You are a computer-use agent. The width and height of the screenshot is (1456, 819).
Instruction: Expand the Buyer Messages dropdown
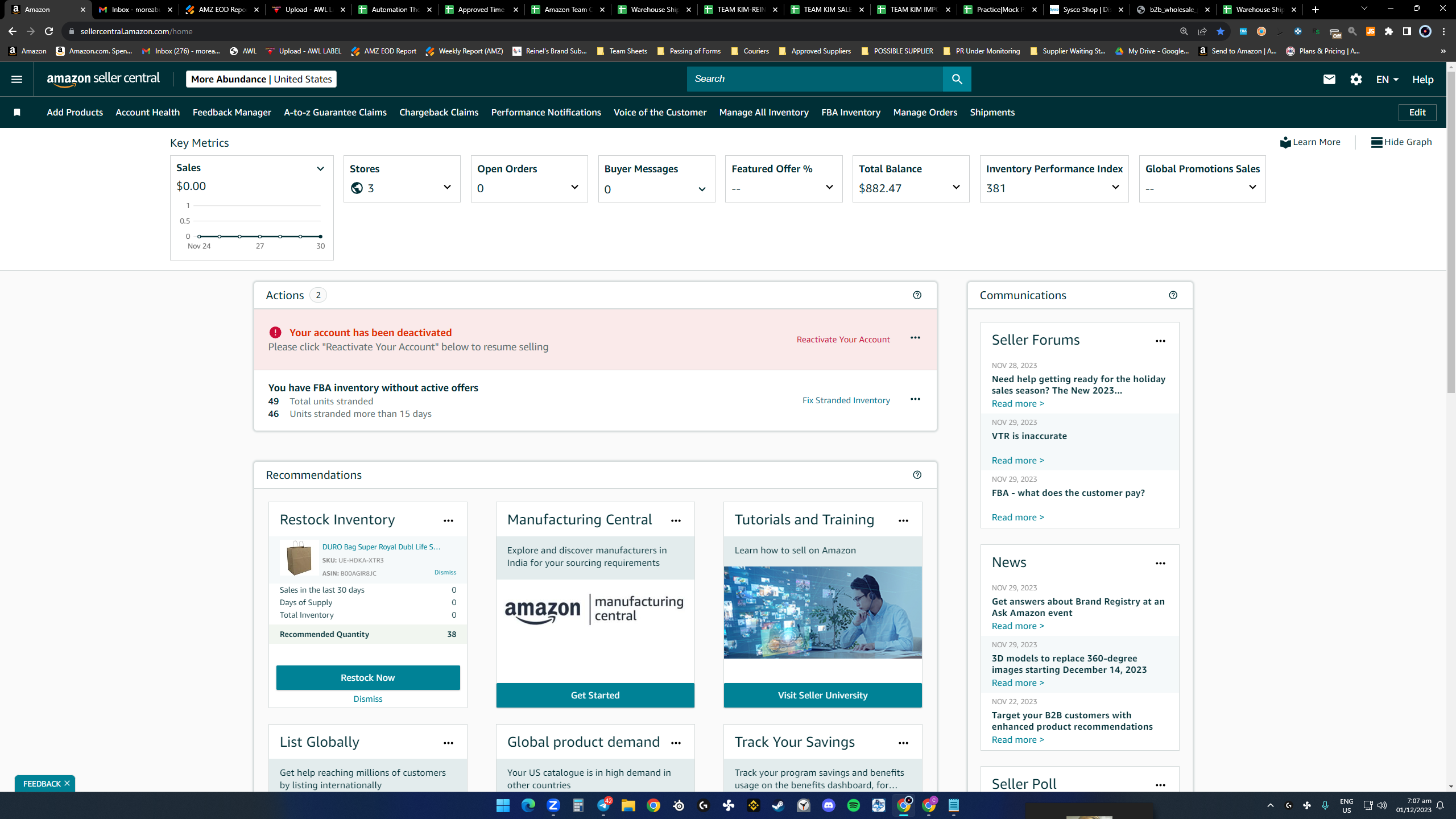click(702, 189)
